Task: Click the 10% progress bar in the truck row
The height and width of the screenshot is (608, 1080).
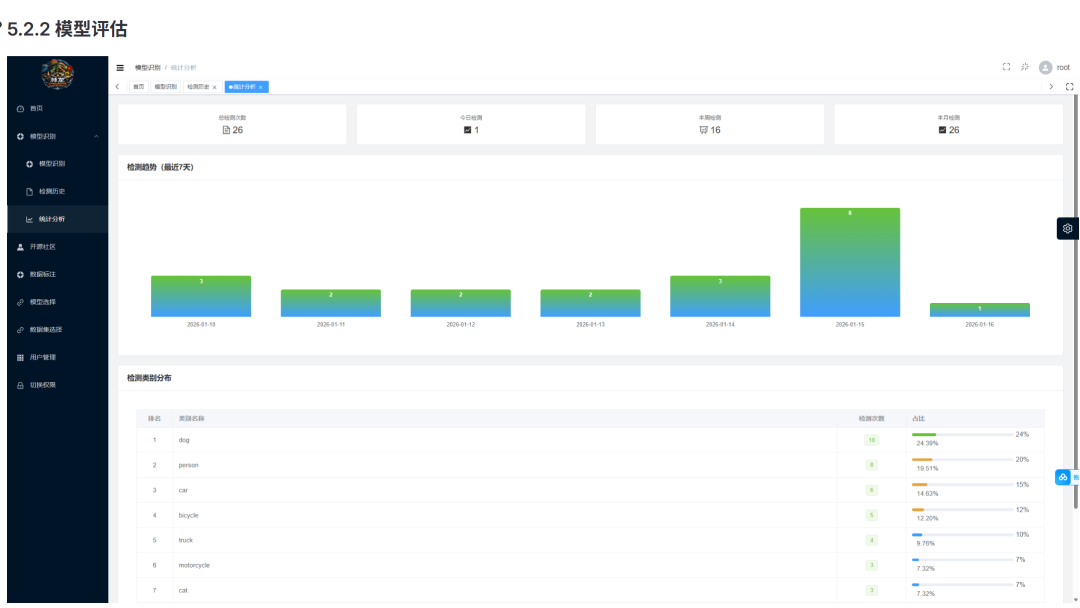Action: click(962, 534)
